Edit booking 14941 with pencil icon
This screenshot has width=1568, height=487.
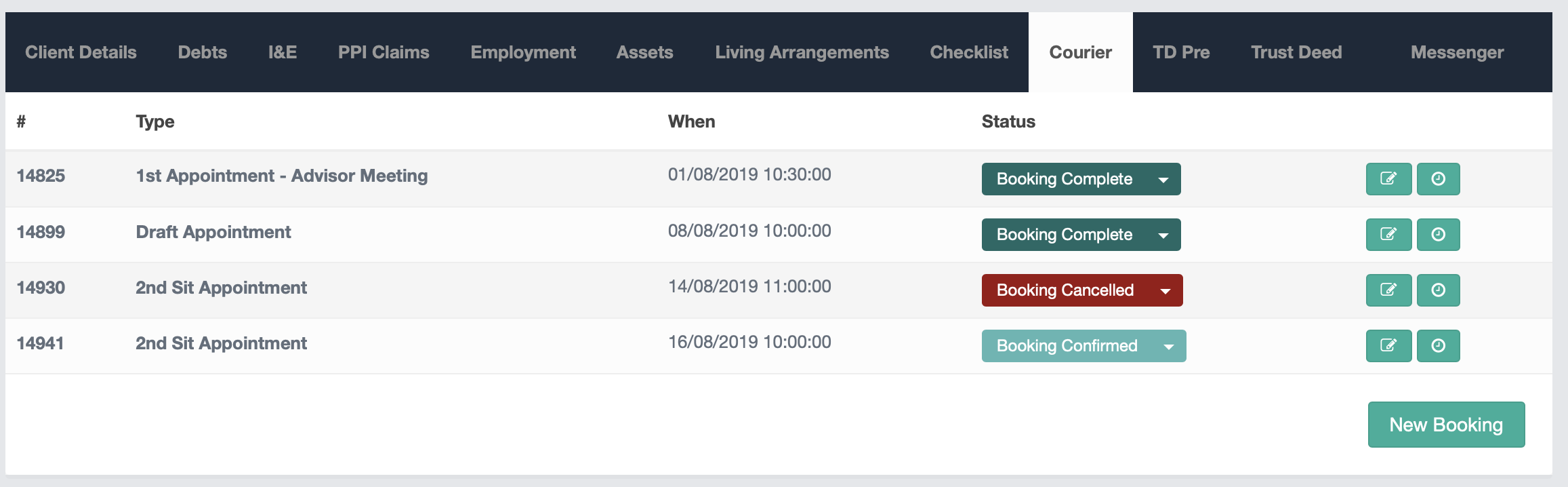tap(1388, 346)
